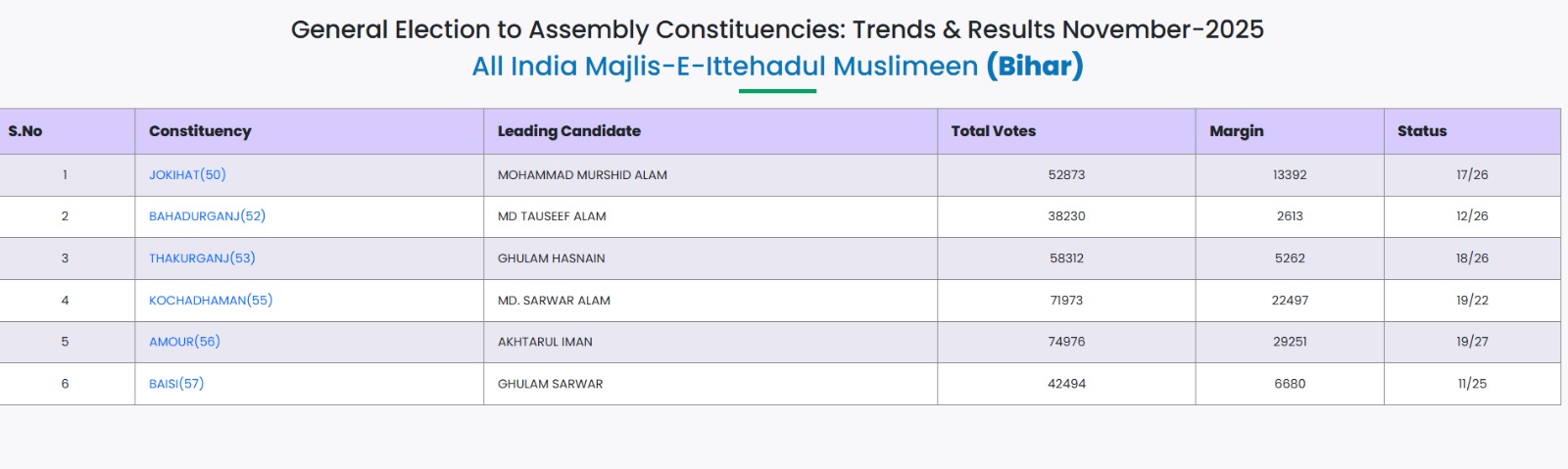Click the Total Votes column header

tap(993, 131)
